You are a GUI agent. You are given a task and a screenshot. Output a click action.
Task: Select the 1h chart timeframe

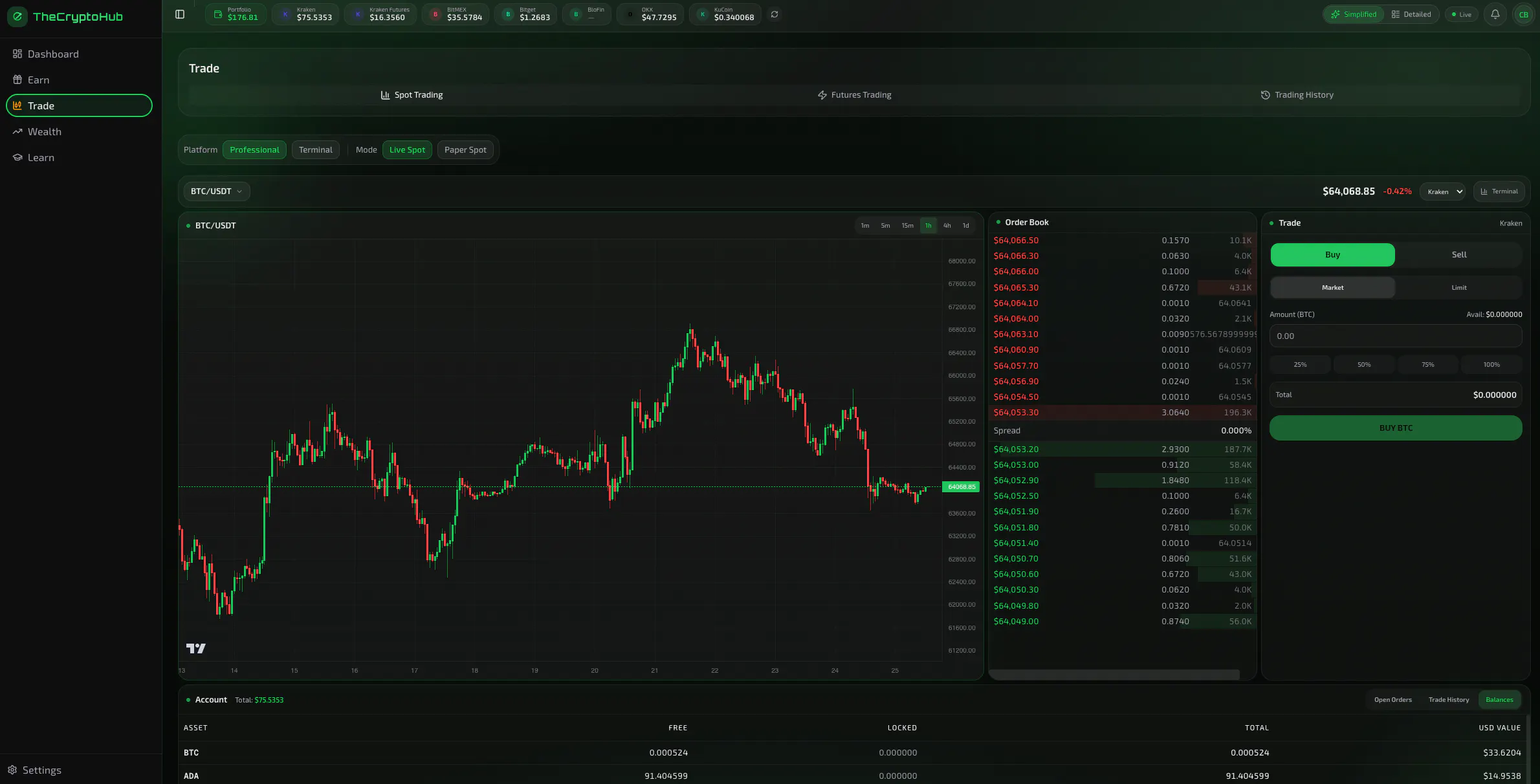(x=928, y=226)
